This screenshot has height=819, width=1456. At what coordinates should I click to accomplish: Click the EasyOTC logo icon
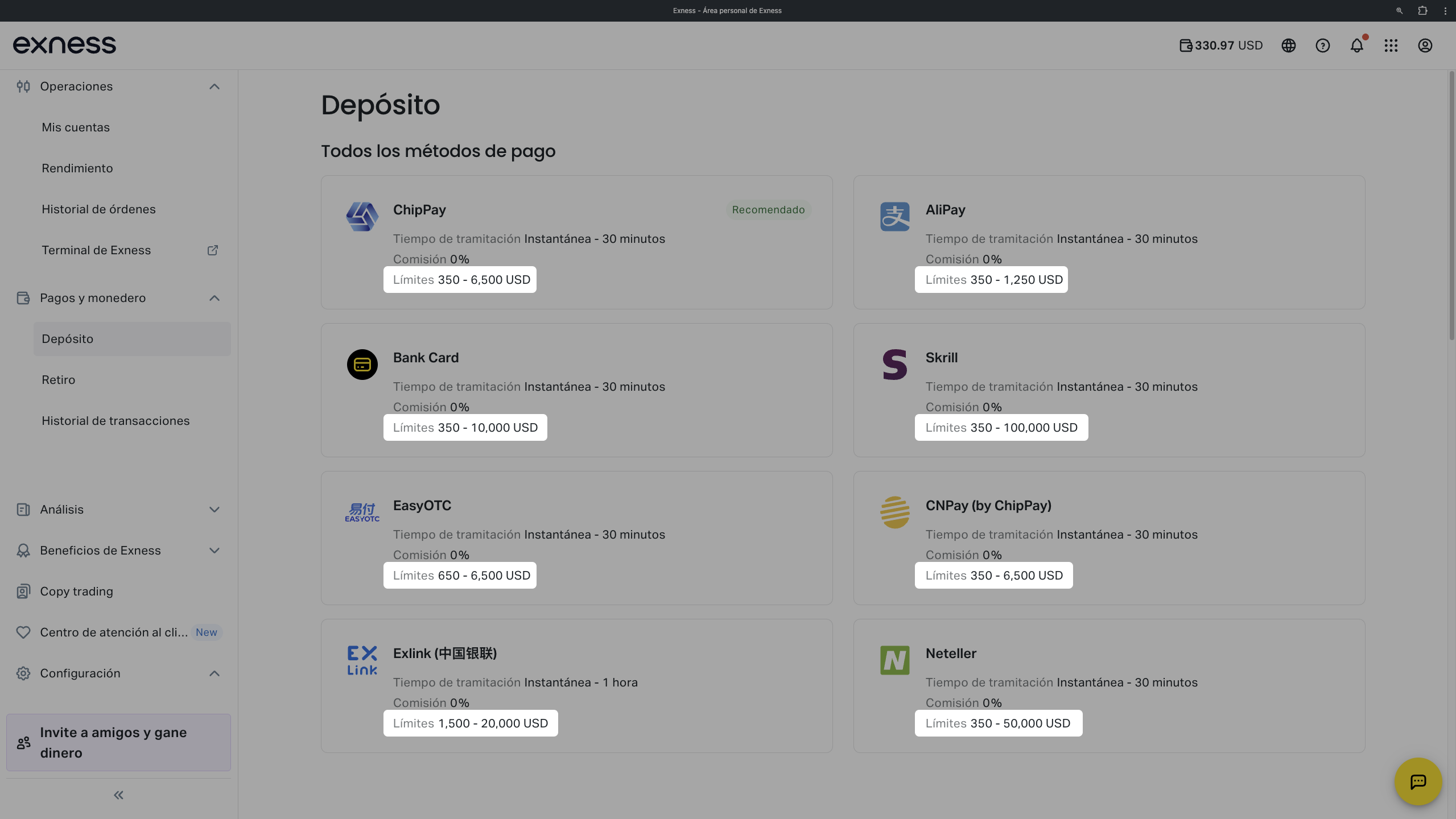pos(362,512)
